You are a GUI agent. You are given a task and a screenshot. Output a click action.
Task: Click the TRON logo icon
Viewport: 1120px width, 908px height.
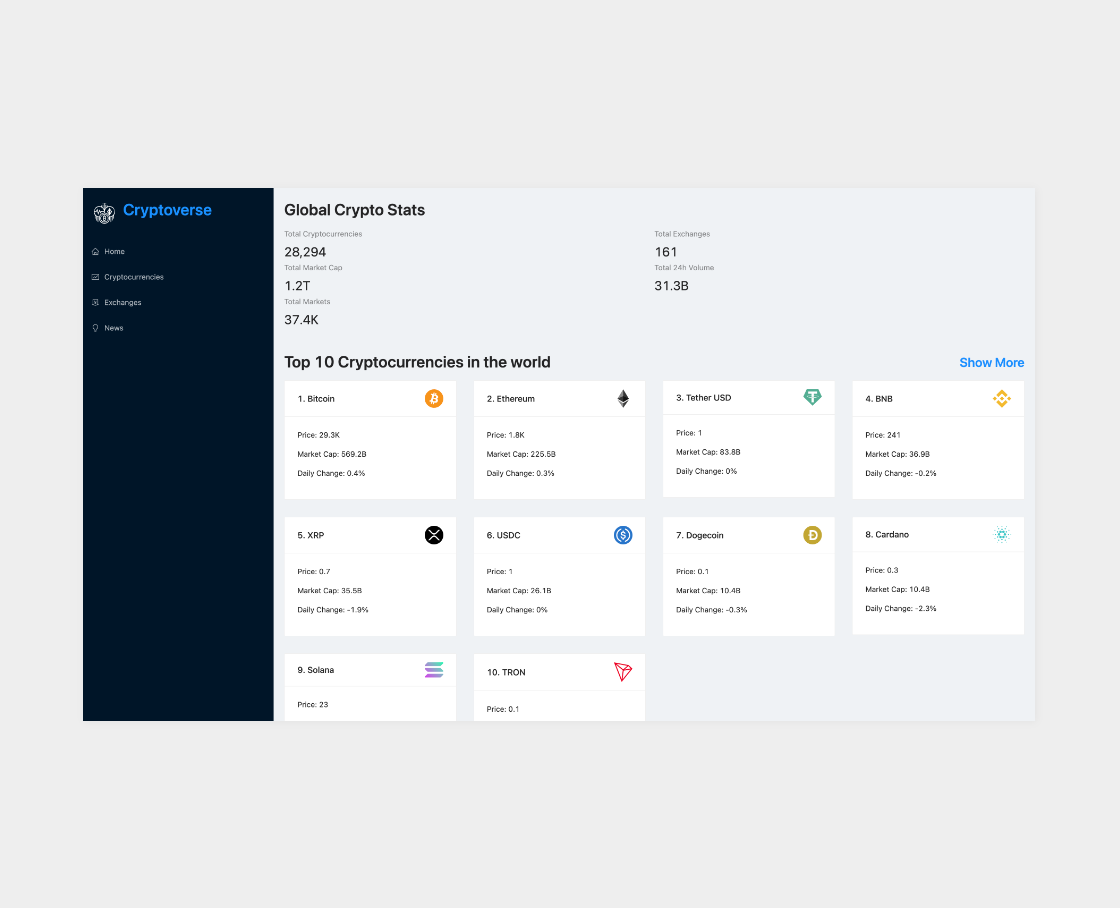tap(623, 672)
